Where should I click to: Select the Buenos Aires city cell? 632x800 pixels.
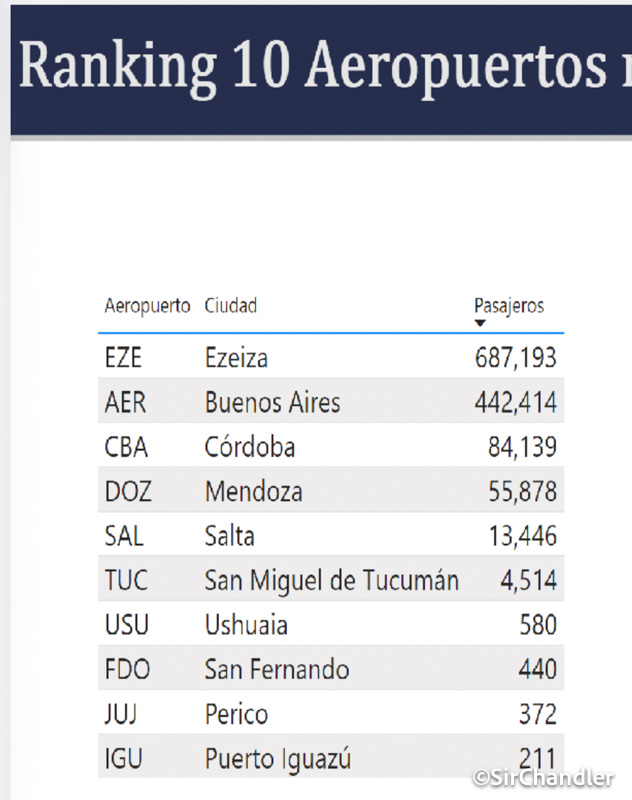272,402
